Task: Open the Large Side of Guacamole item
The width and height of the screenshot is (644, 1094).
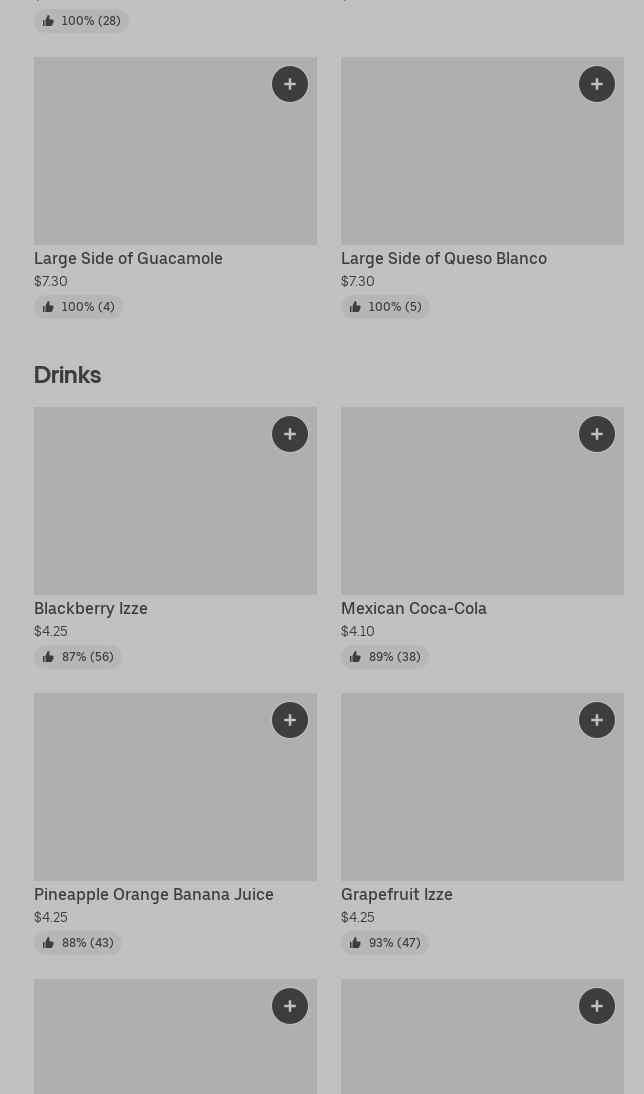Action: click(x=128, y=258)
